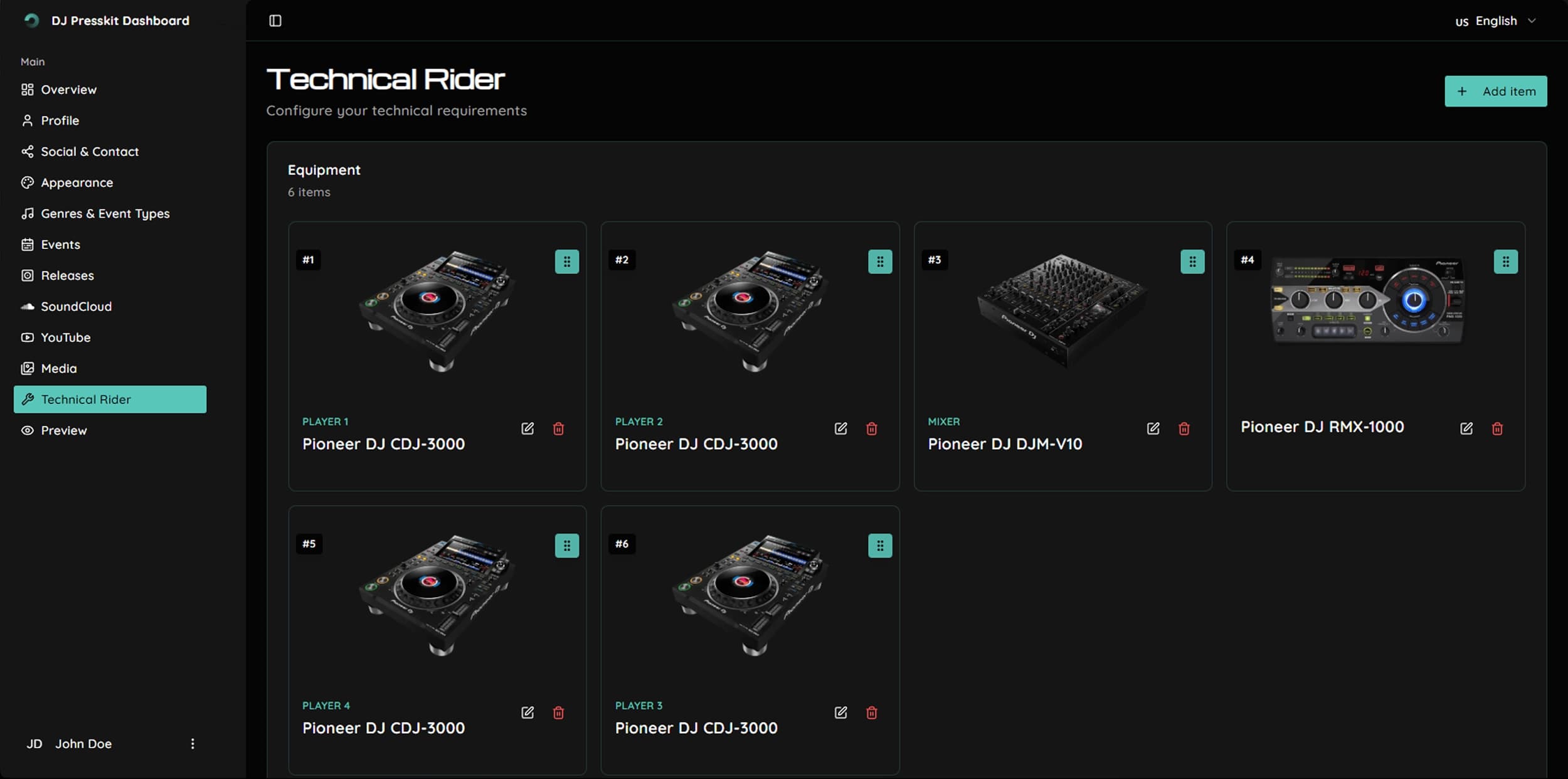
Task: Click the SoundCloud icon in the sidebar
Action: [x=28, y=306]
